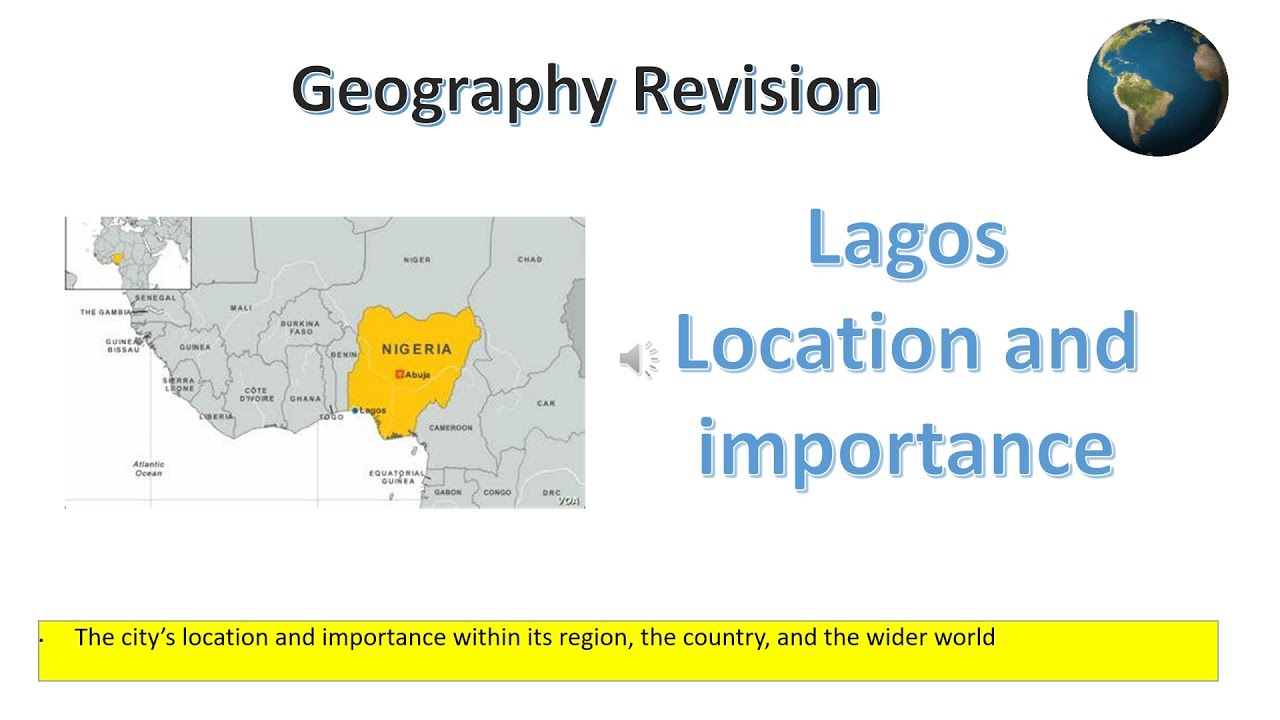Click the Africa inset map in the corner
The width and height of the screenshot is (1280, 720).
pos(127,253)
